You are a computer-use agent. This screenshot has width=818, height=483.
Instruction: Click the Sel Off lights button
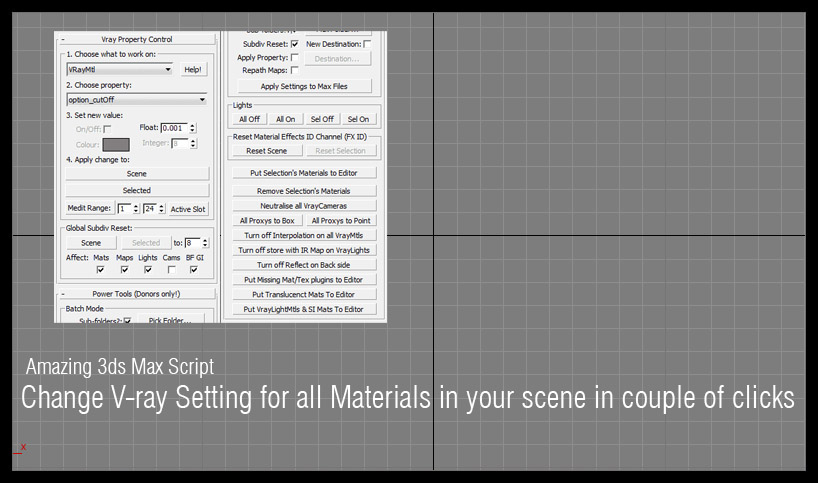[322, 119]
